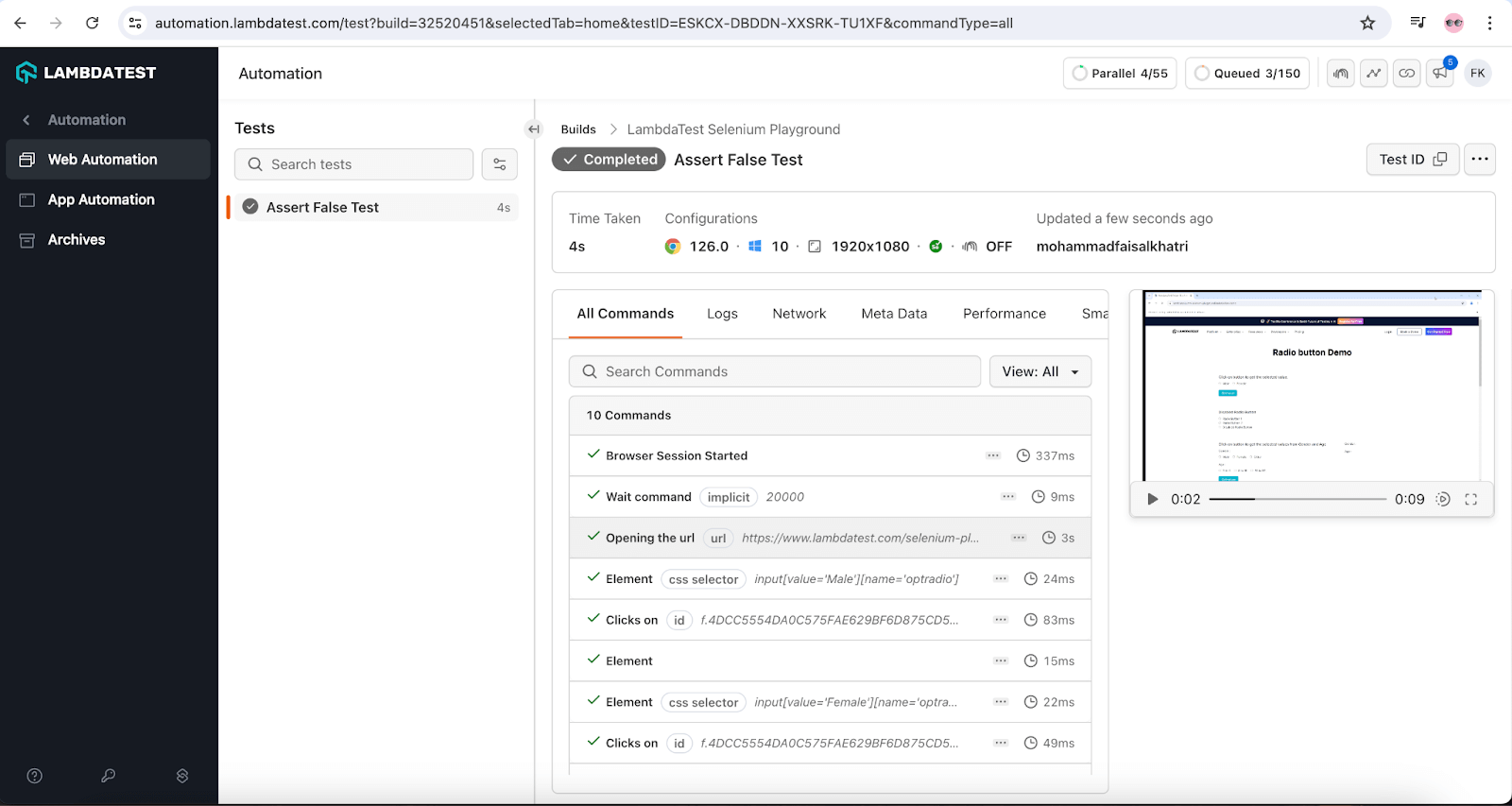The image size is (1512, 806).
Task: Open the analytics chart icon in header
Action: [1374, 74]
